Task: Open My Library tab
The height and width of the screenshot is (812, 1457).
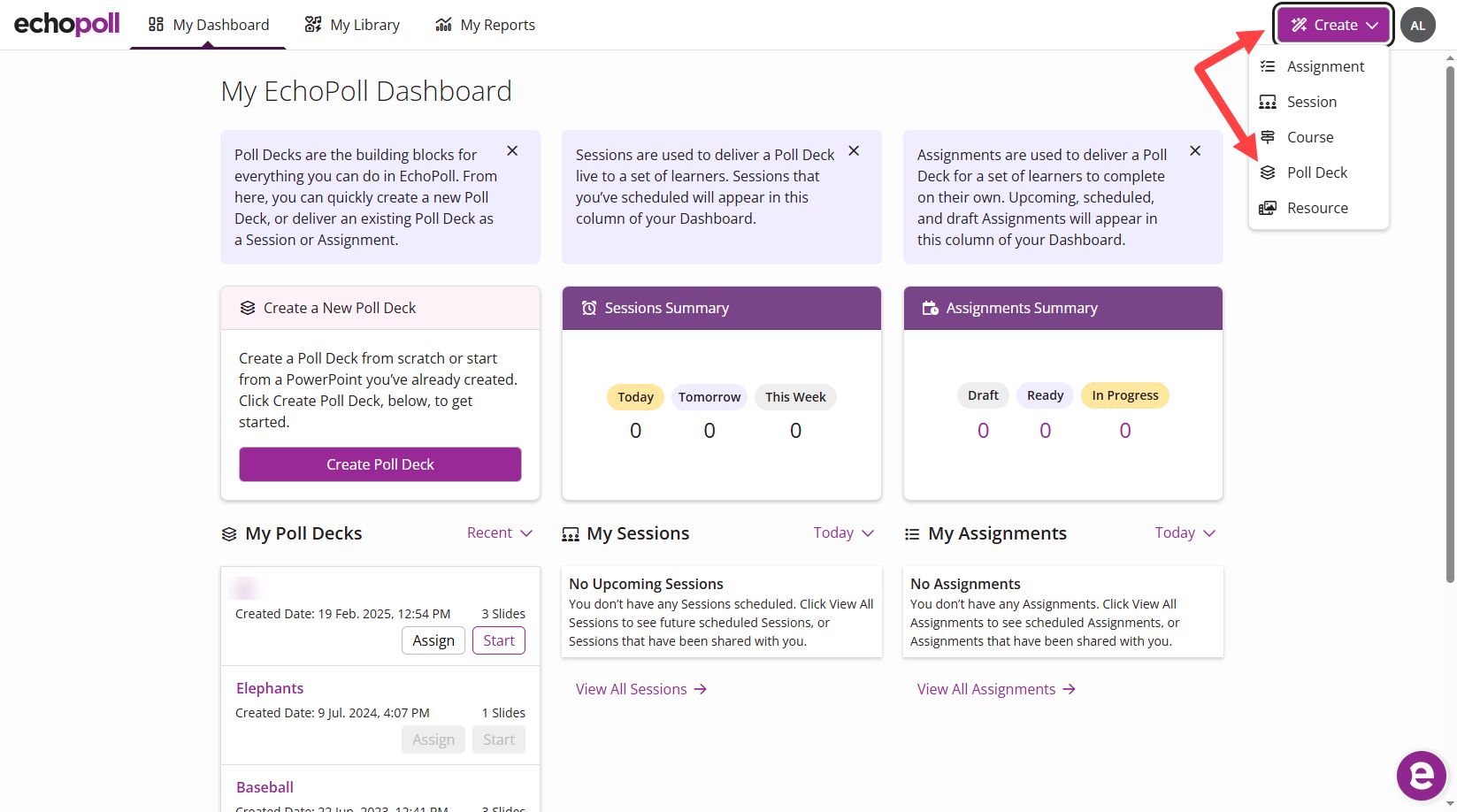Action: (x=352, y=25)
